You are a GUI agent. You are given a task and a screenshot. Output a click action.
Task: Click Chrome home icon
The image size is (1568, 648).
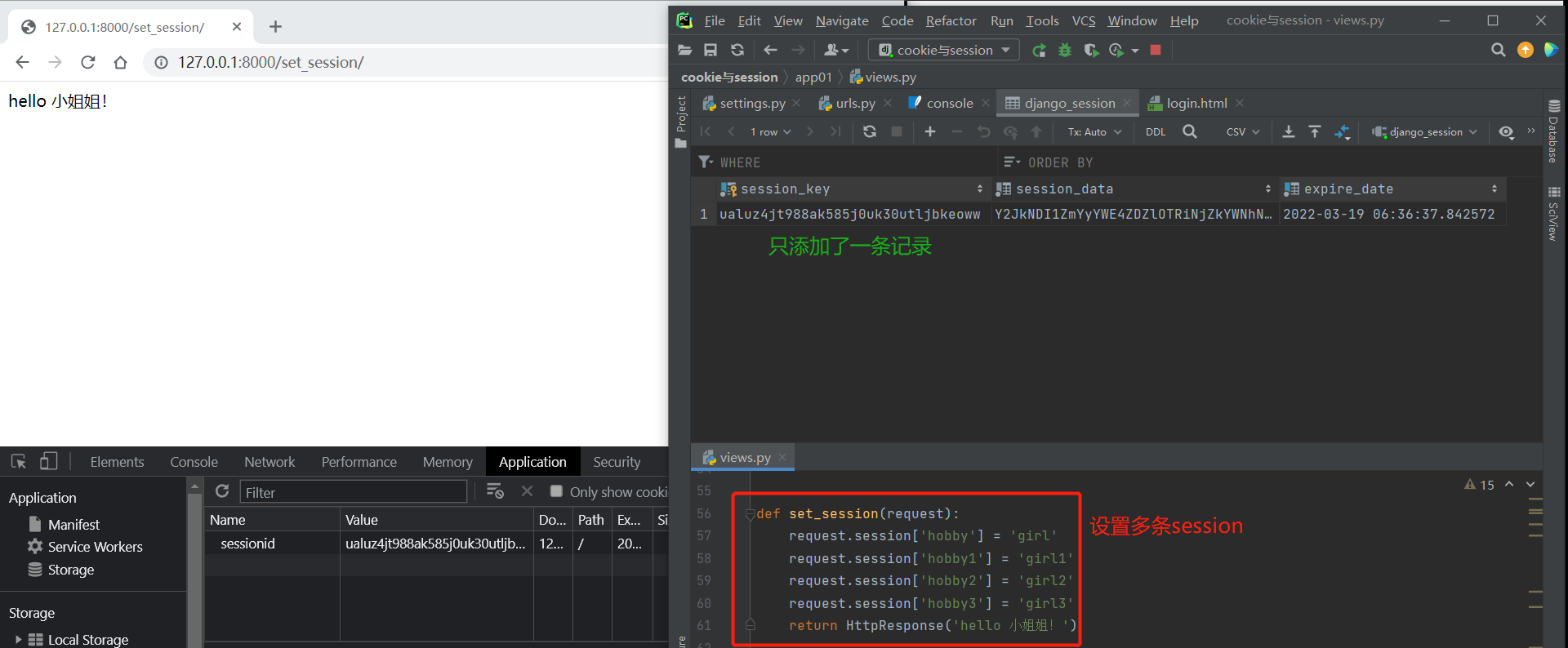[121, 62]
